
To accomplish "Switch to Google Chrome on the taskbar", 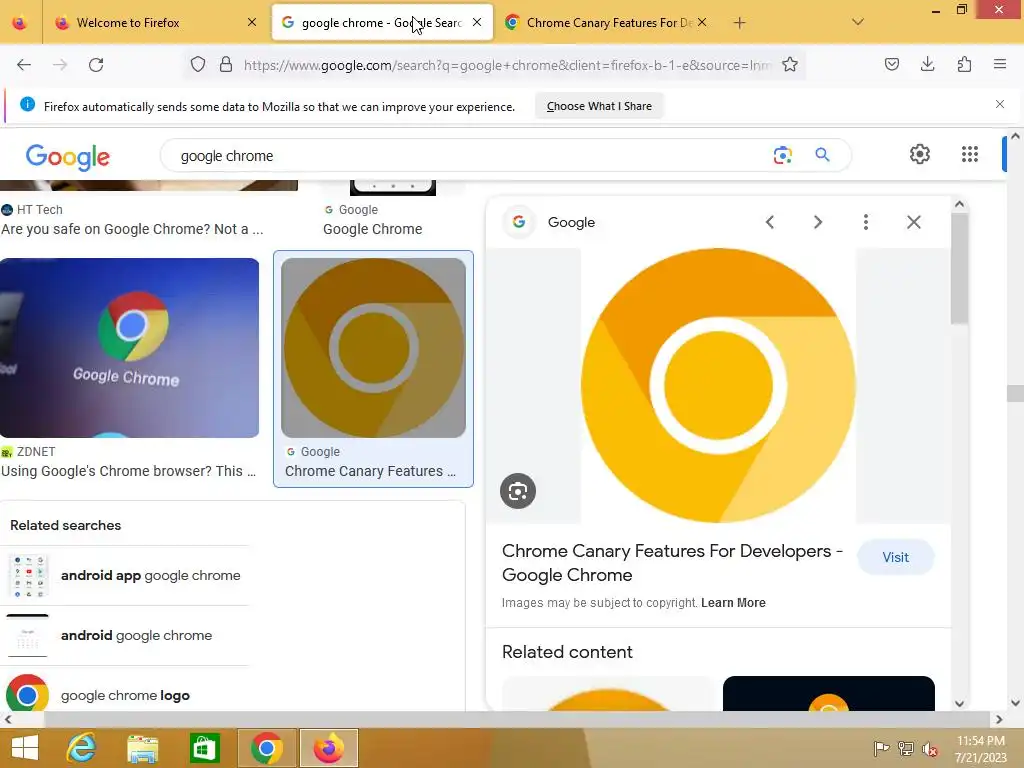I will point(266,748).
